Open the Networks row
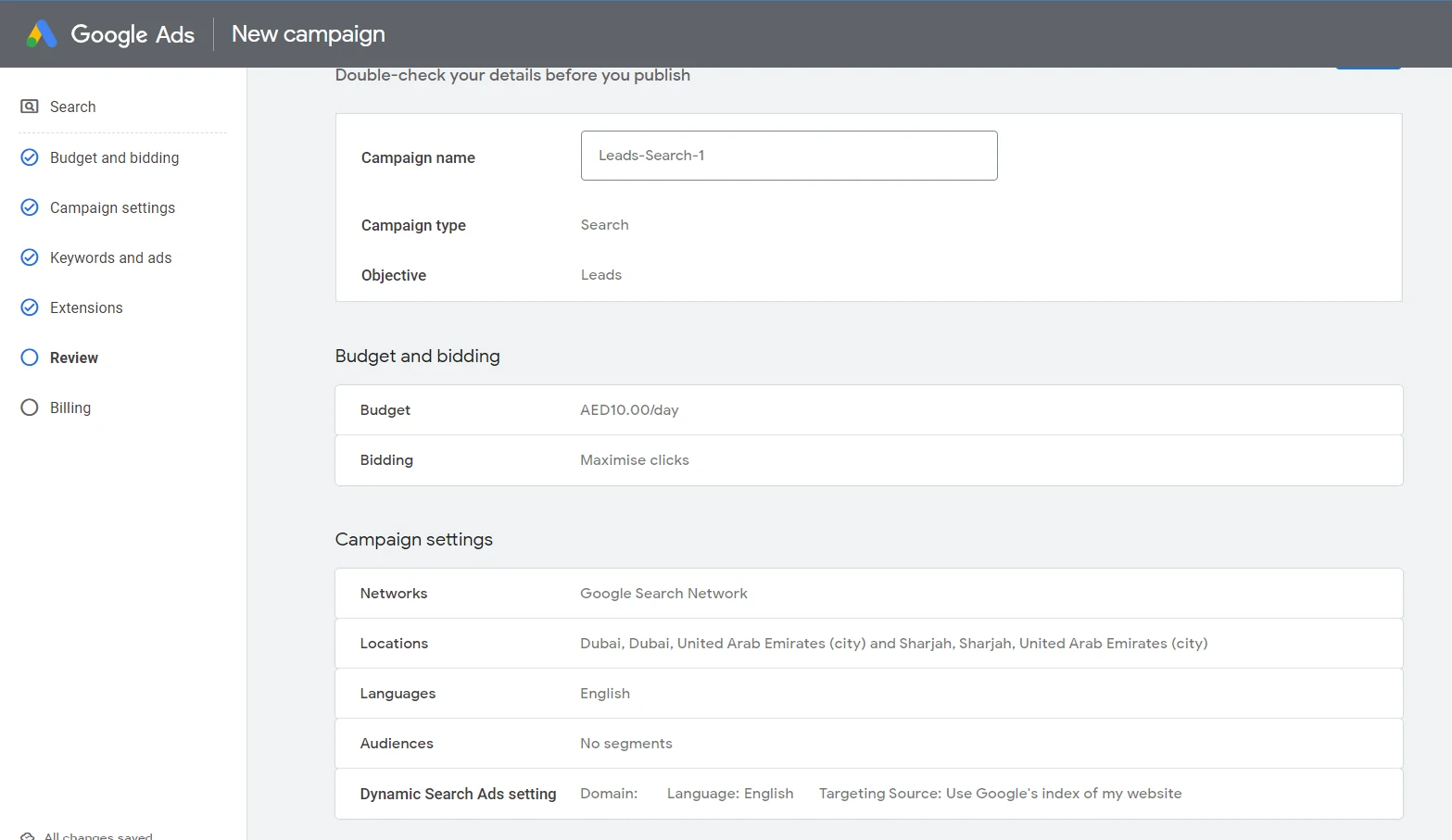1452x840 pixels. [x=869, y=594]
